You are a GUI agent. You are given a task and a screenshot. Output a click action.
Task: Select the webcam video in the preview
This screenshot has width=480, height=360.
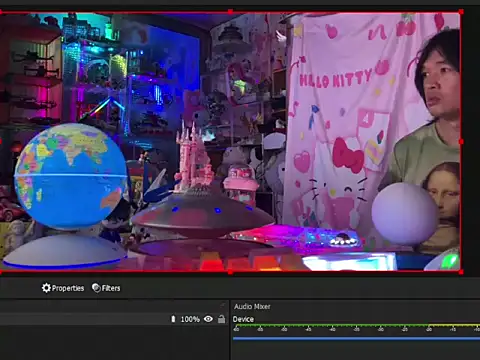coord(230,142)
